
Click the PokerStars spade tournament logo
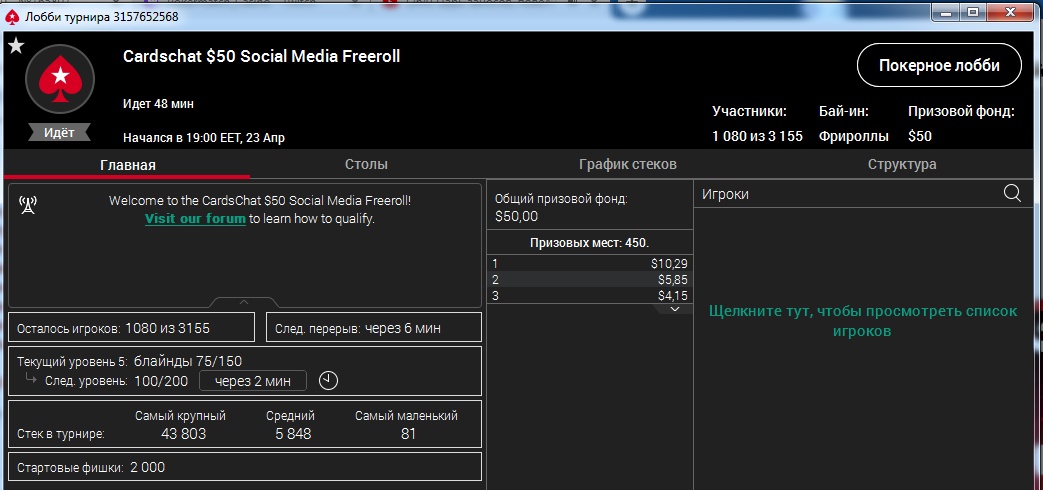click(x=60, y=78)
